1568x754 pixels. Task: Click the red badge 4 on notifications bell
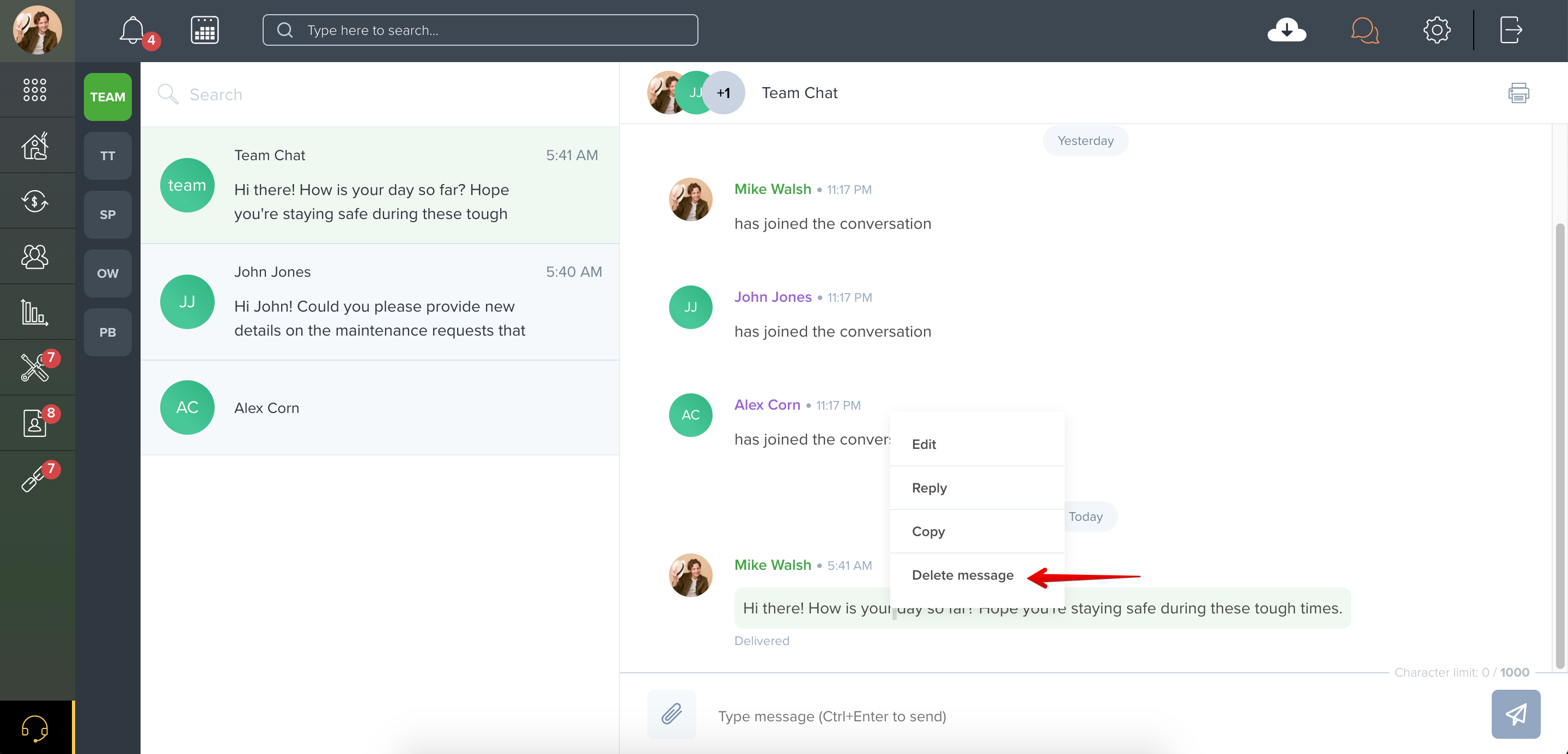151,41
